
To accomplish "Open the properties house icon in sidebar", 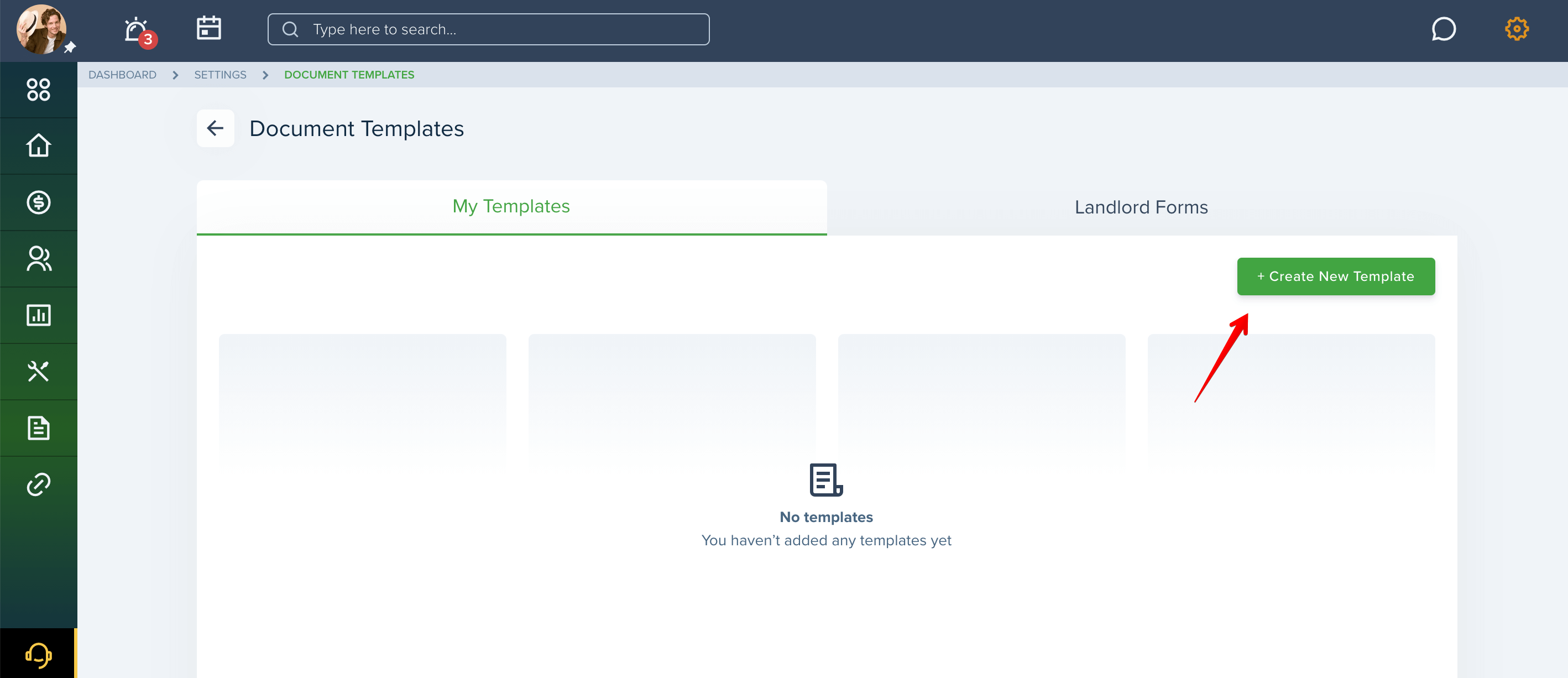I will [38, 145].
